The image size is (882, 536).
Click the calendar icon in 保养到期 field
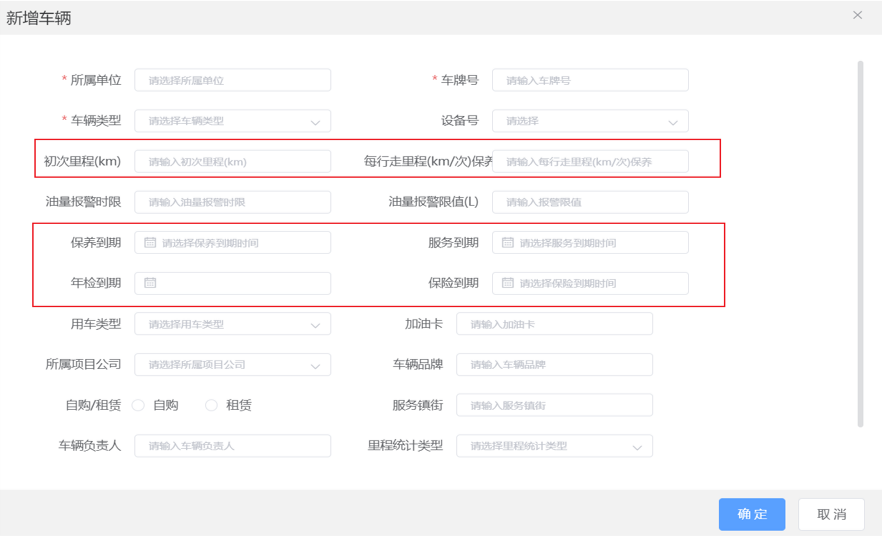pos(150,242)
